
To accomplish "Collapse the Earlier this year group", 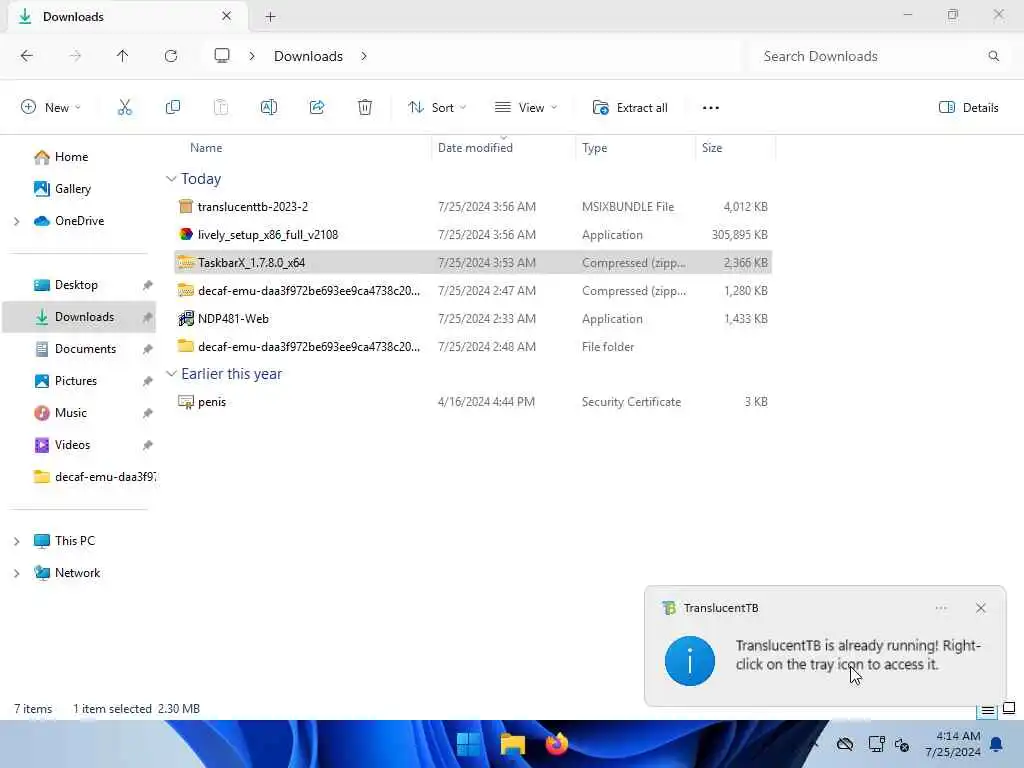I will coord(171,374).
